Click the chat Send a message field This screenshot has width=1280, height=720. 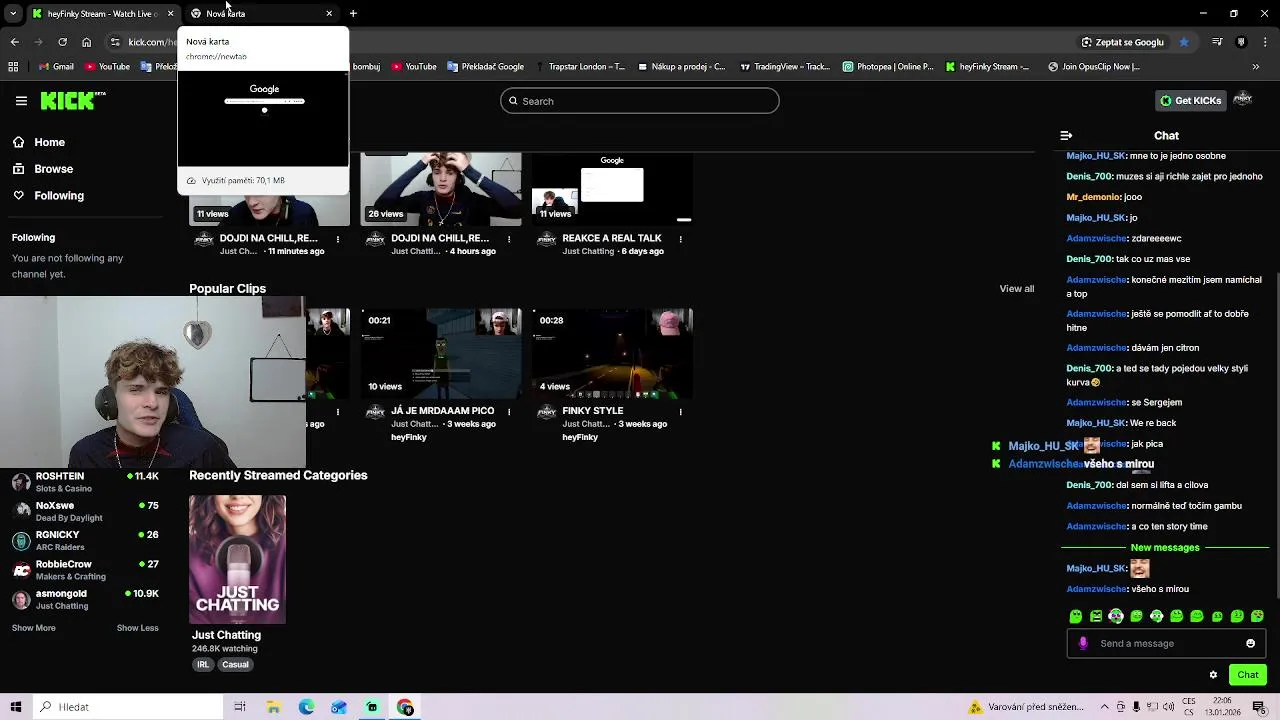(1165, 644)
